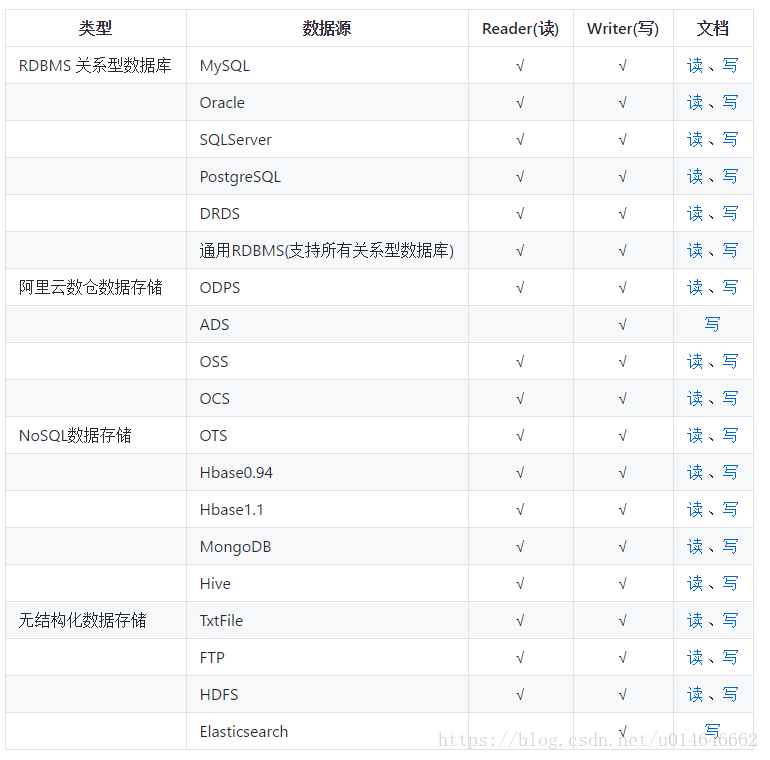Open the OTS read (读) doc link

coord(694,435)
